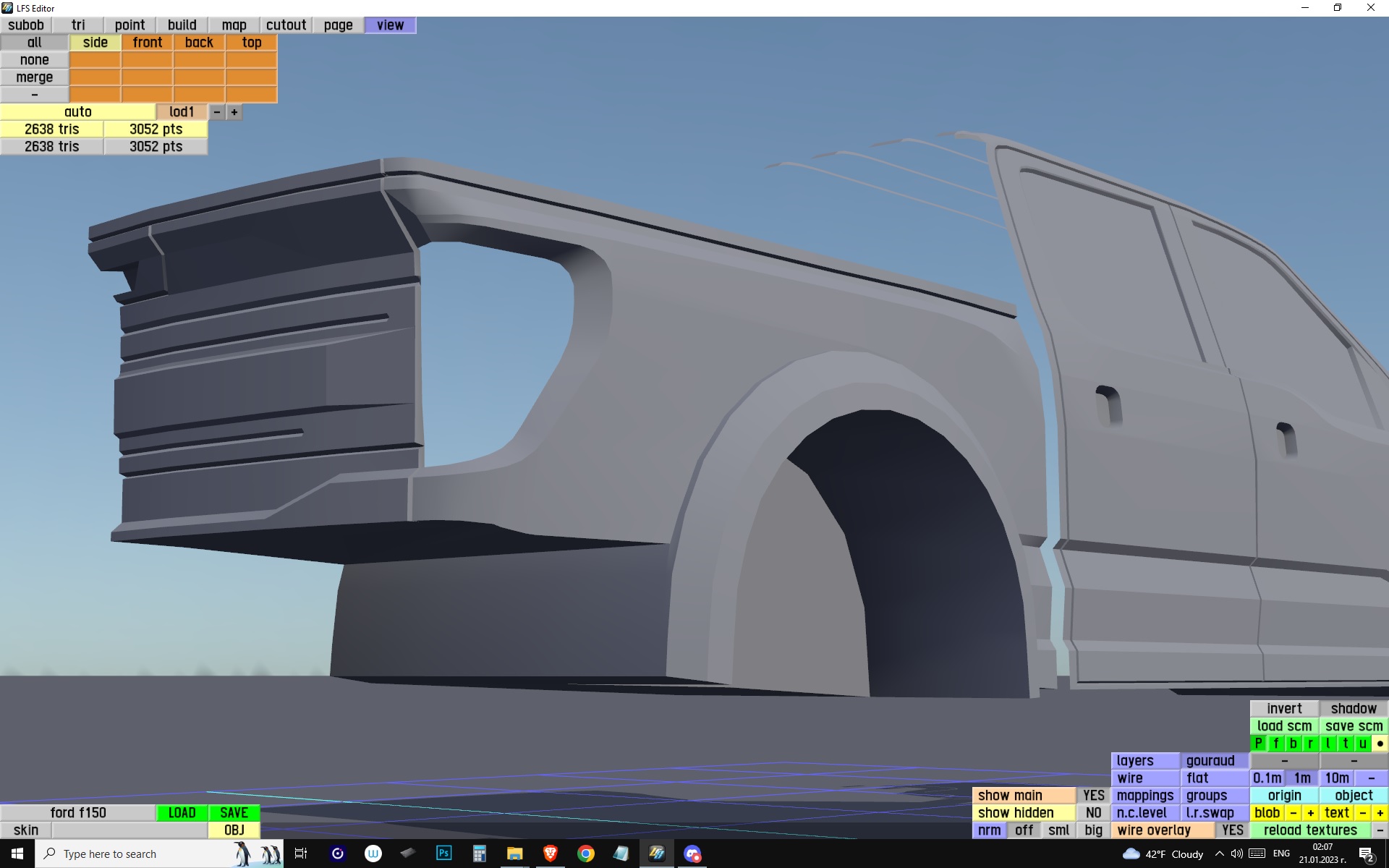The width and height of the screenshot is (1389, 868).
Task: Toggle show main YES button
Action: click(x=1093, y=795)
